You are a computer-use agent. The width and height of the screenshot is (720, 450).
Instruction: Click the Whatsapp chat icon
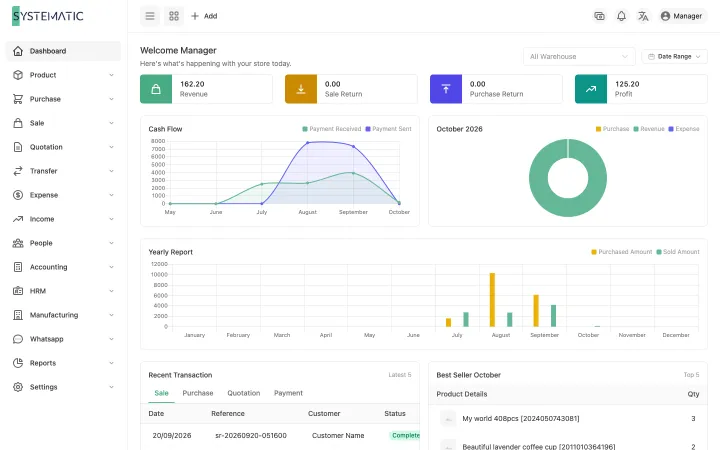point(18,339)
